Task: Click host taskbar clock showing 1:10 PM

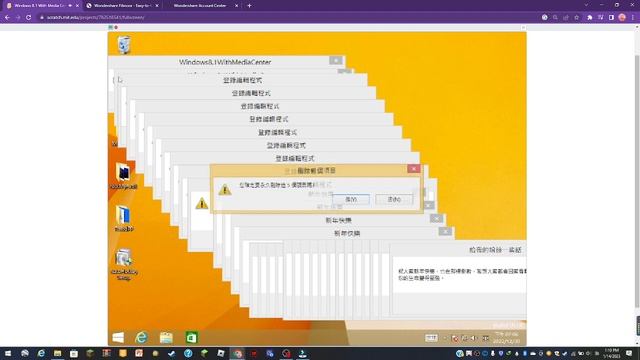Action: tap(611, 353)
